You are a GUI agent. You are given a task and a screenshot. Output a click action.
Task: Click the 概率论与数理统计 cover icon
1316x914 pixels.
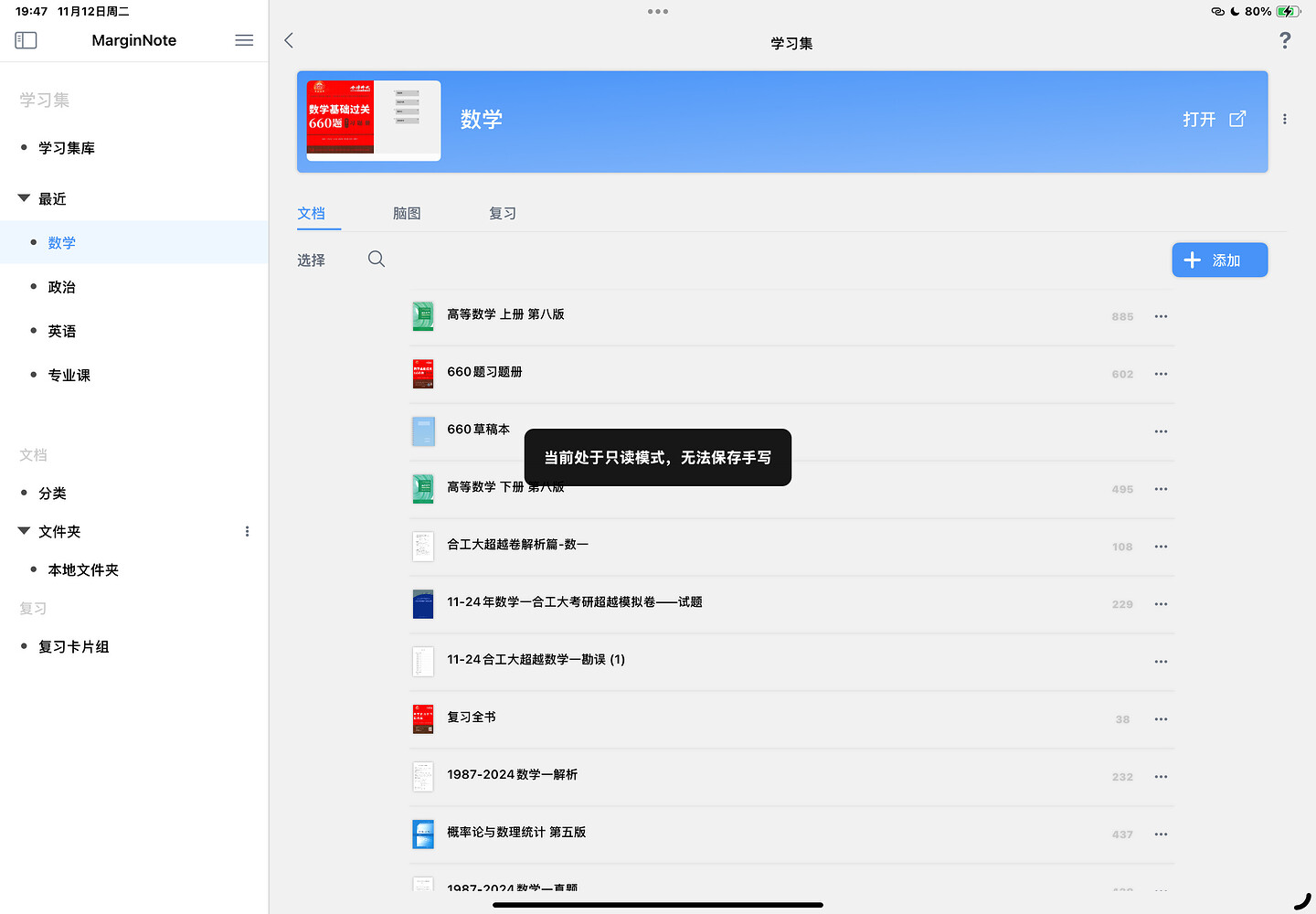coord(423,834)
